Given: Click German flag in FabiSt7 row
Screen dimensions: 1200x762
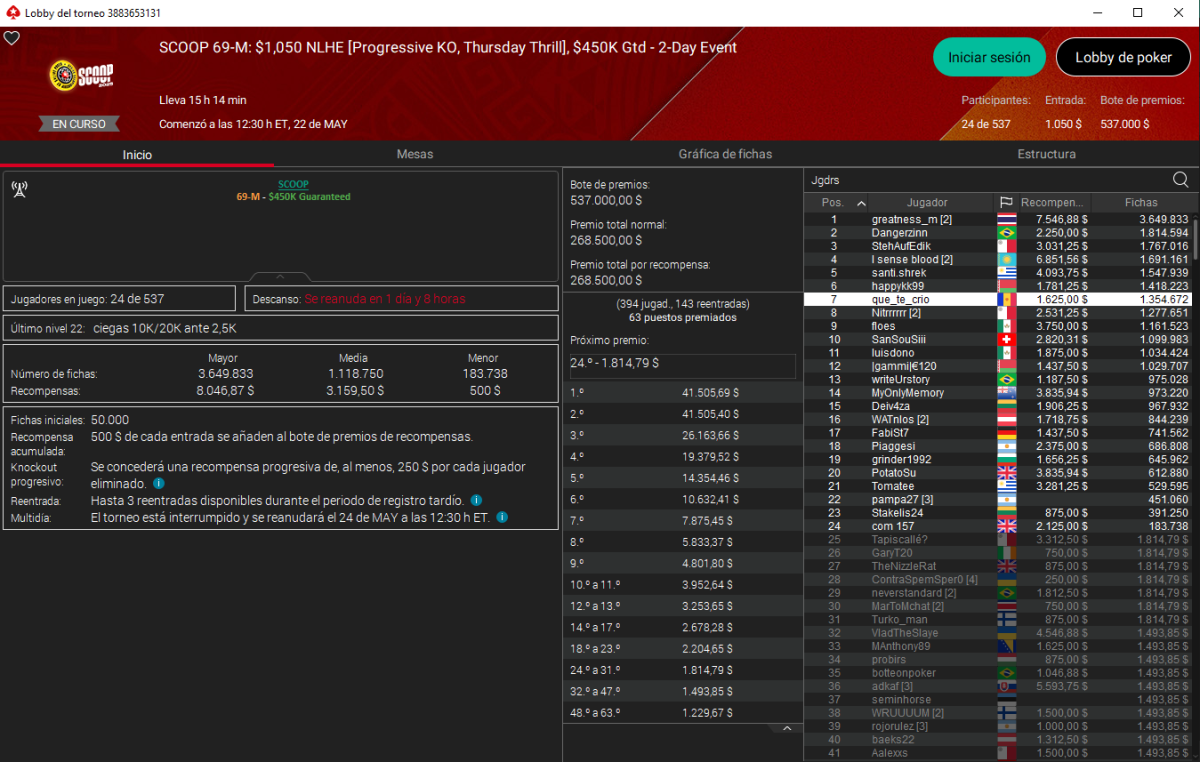Looking at the screenshot, I should point(1007,433).
